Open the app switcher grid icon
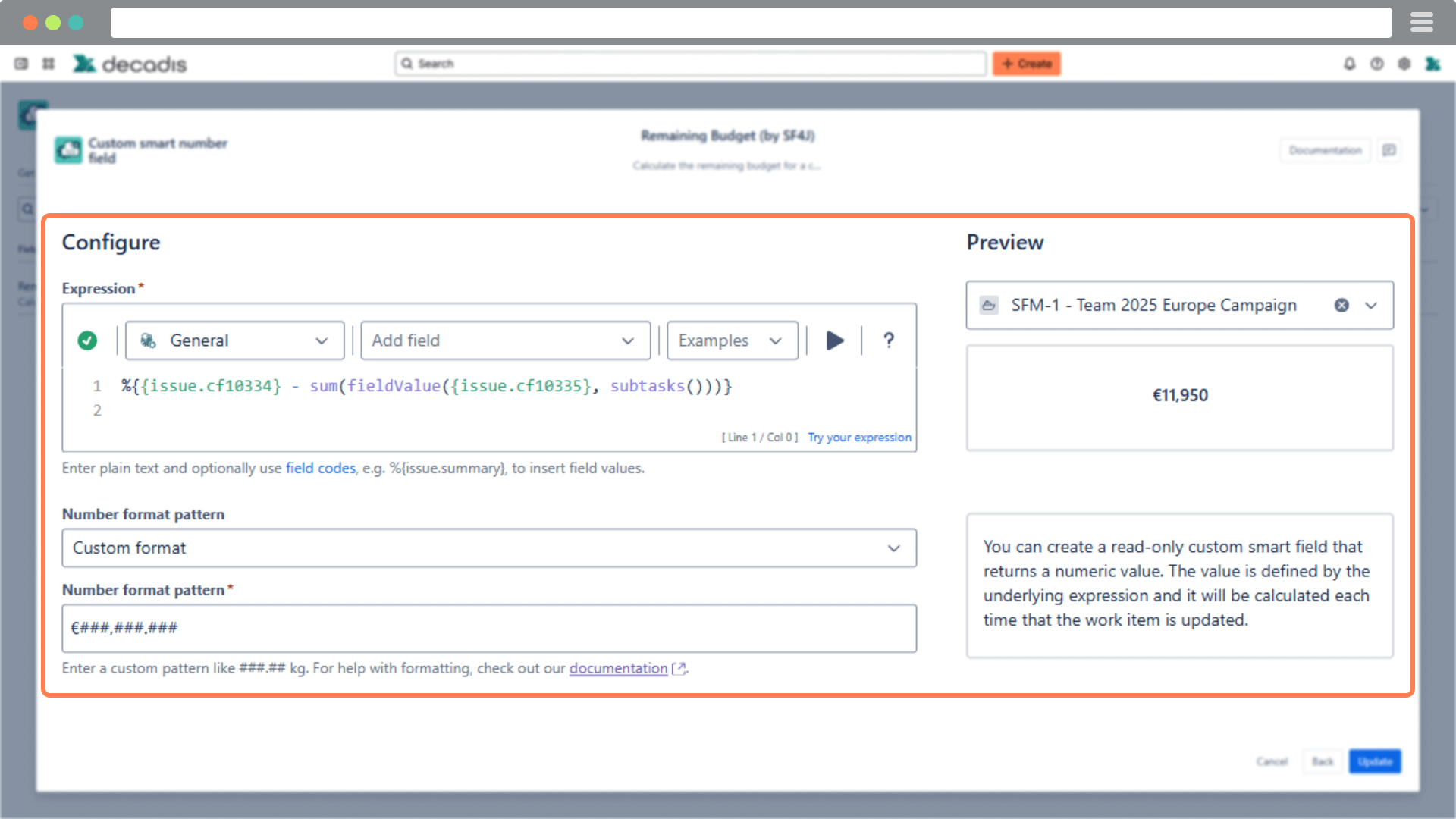Viewport: 1456px width, 819px height. (x=49, y=64)
